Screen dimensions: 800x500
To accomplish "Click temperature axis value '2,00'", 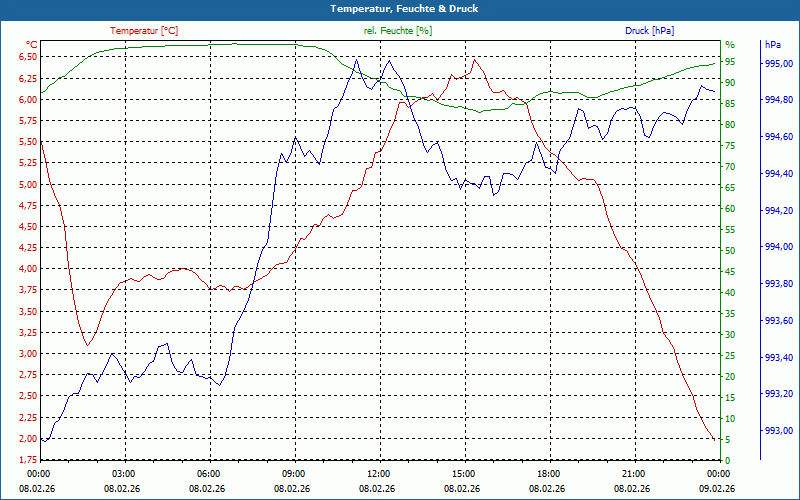I will pos(28,439).
